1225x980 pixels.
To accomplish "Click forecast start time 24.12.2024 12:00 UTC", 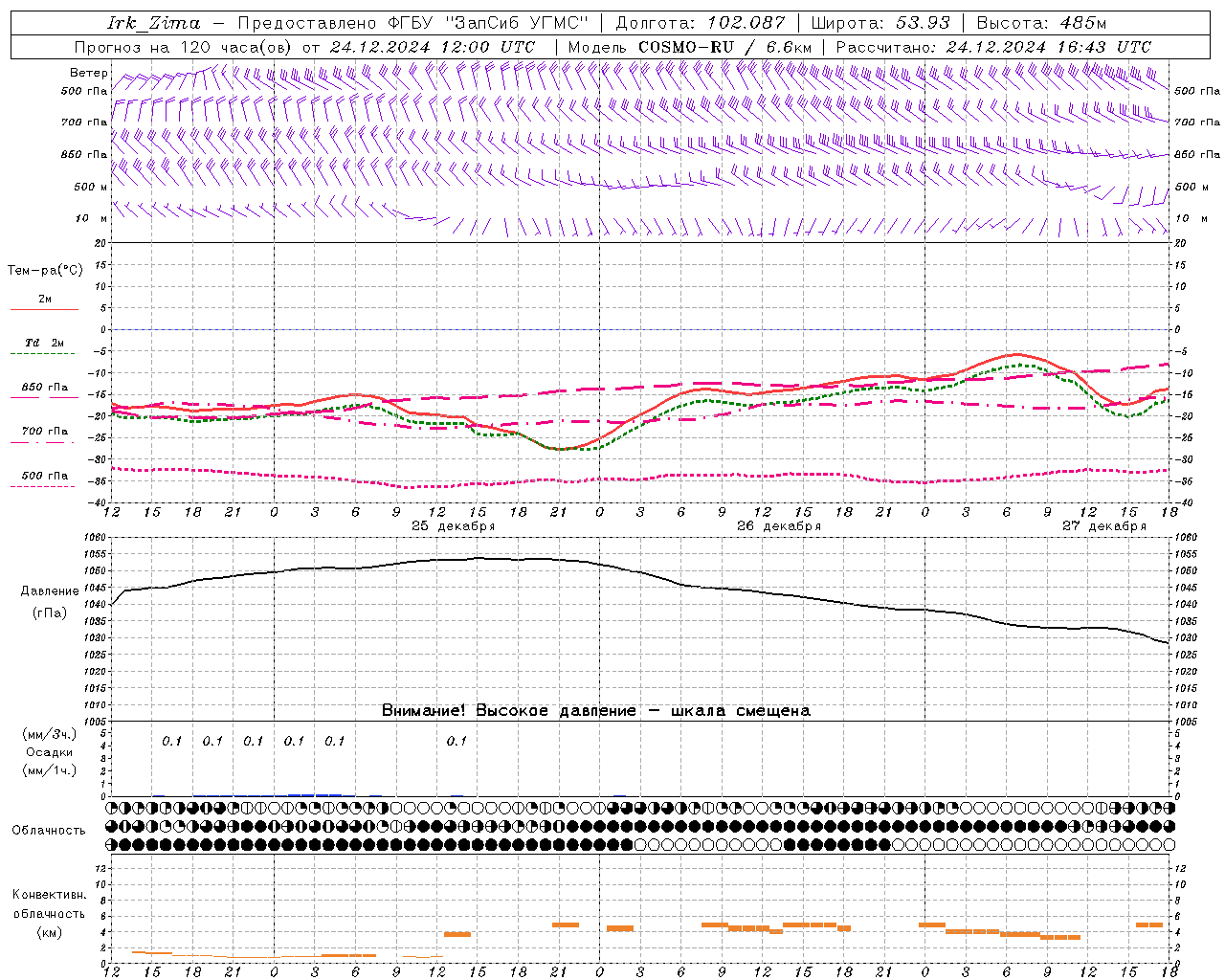I will [432, 47].
